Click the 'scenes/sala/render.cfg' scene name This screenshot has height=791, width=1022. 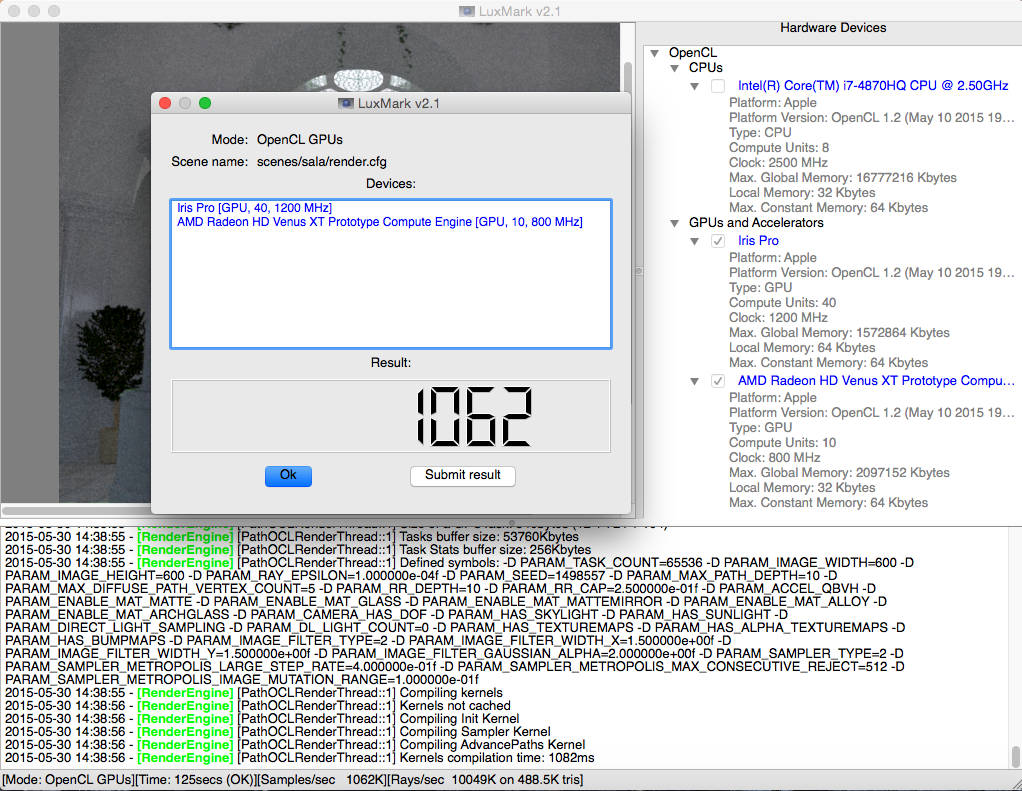[321, 162]
